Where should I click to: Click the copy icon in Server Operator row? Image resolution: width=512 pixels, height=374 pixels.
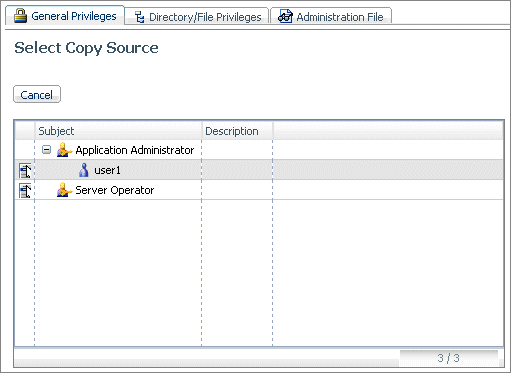(25, 190)
